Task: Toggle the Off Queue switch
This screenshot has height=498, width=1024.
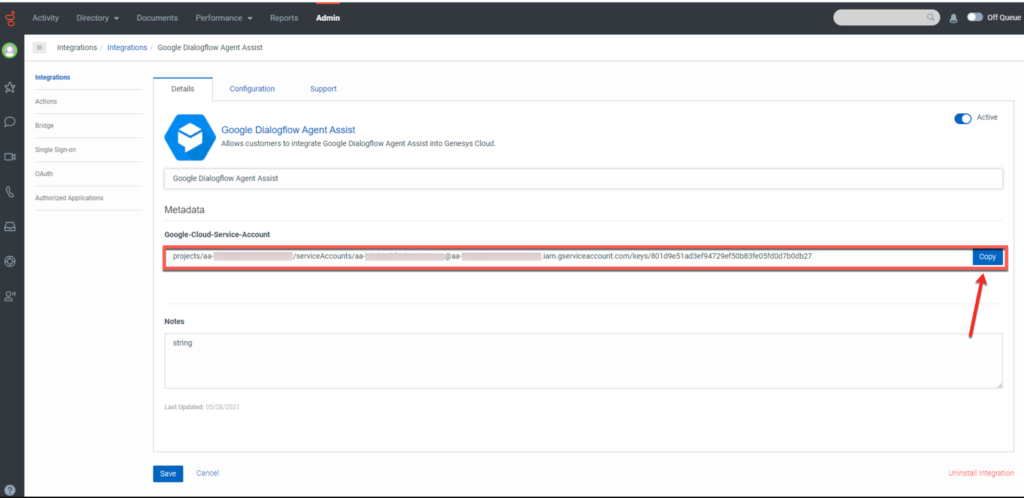Action: 975,17
